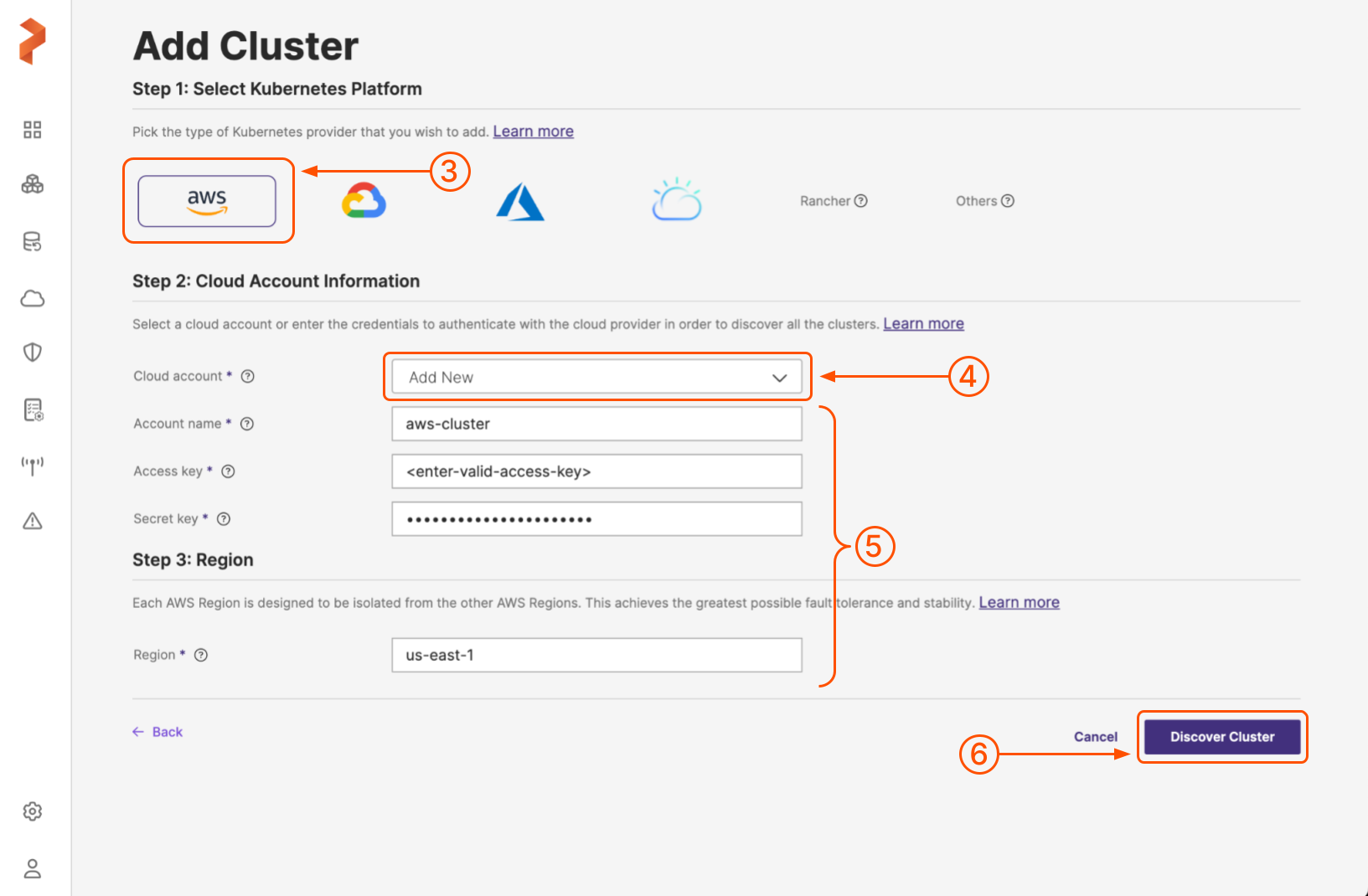This screenshot has height=896, width=1368.
Task: Choose the Google Cloud platform icon
Action: coord(364,201)
